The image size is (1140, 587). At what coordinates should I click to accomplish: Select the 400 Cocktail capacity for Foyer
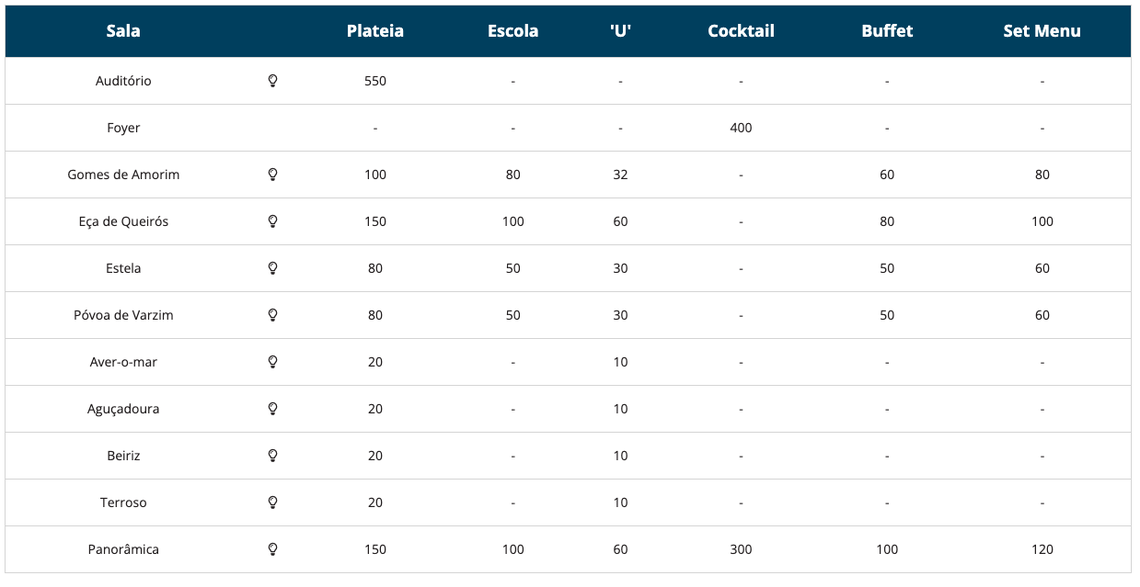pos(741,128)
